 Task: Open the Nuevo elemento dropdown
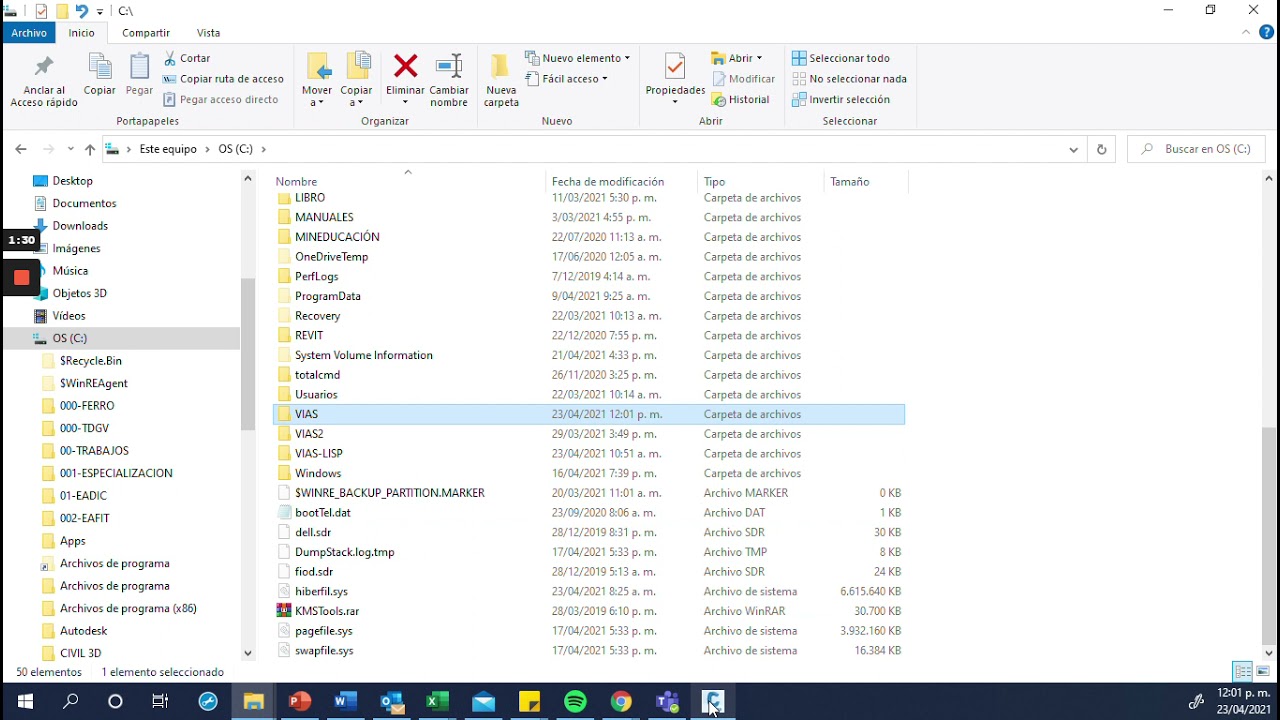point(578,58)
